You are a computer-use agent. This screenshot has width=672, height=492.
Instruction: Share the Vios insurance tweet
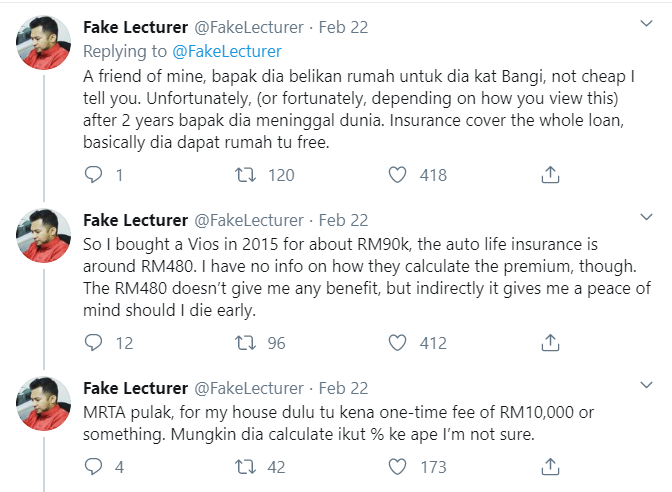(549, 343)
